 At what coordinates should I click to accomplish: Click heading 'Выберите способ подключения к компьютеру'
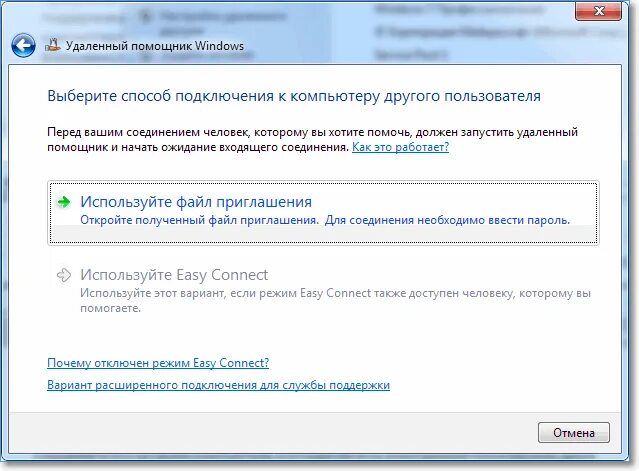[214, 96]
